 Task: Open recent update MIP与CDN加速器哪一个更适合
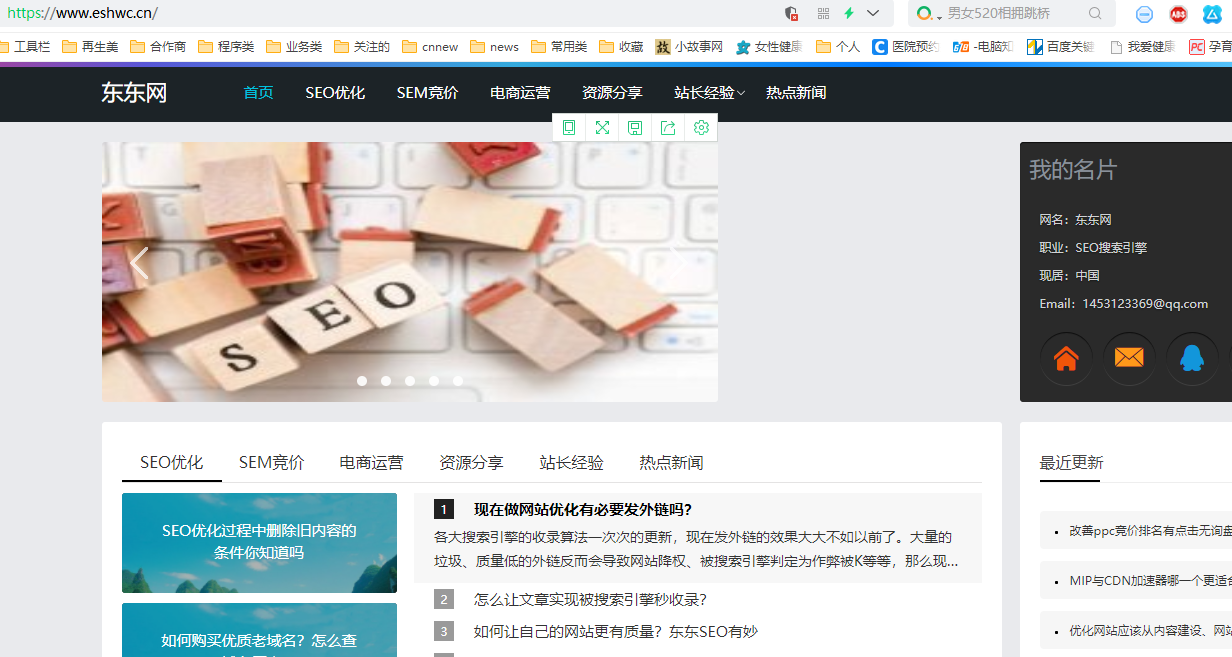click(x=1150, y=580)
